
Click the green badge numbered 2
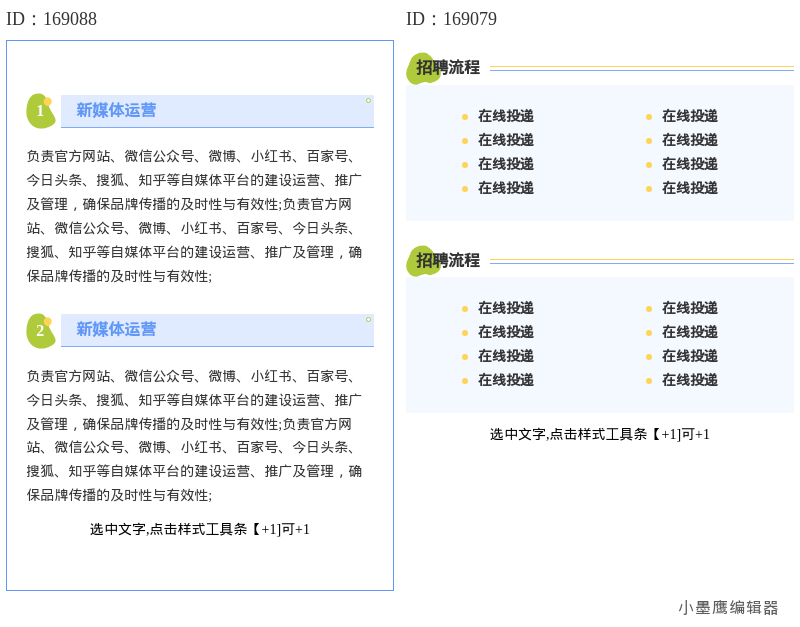click(x=41, y=331)
